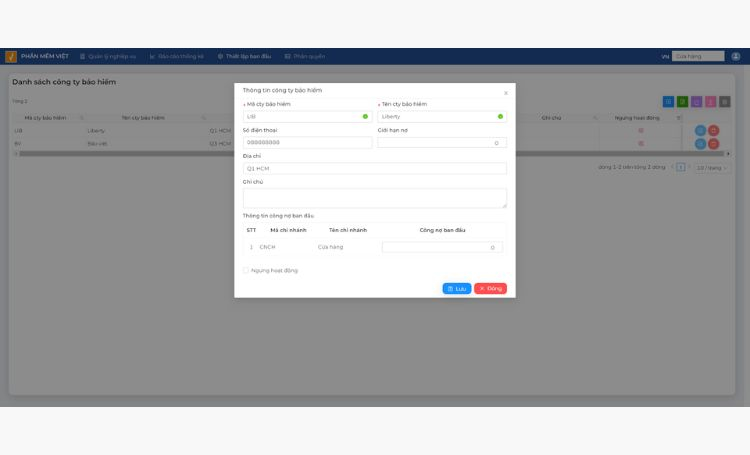Click the blue toolbar icon above the list
The width and height of the screenshot is (750, 455).
pos(668,101)
